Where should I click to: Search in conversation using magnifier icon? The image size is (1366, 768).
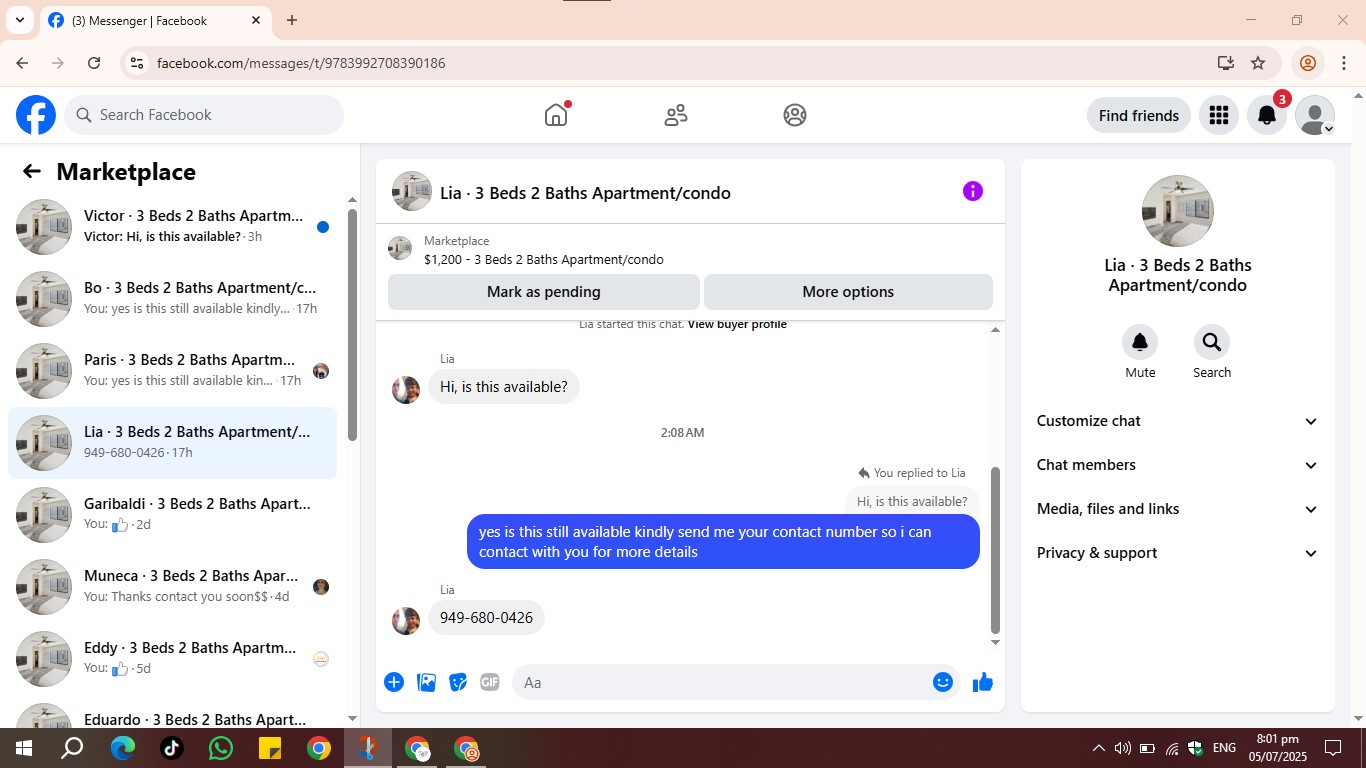(1212, 342)
